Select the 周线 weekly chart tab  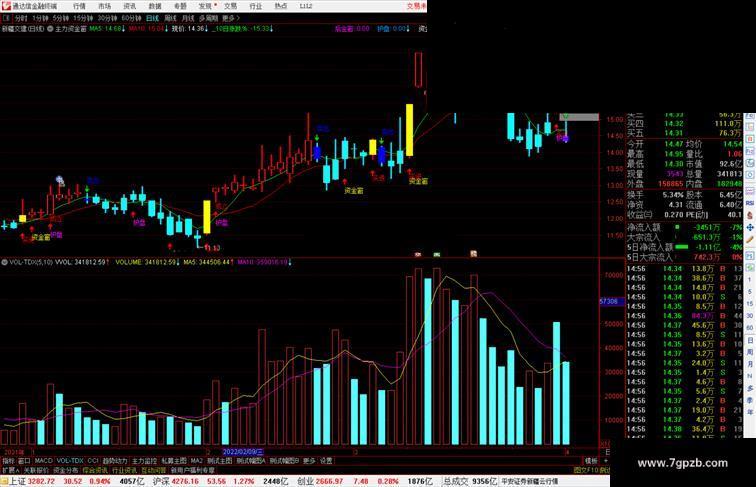[x=170, y=18]
